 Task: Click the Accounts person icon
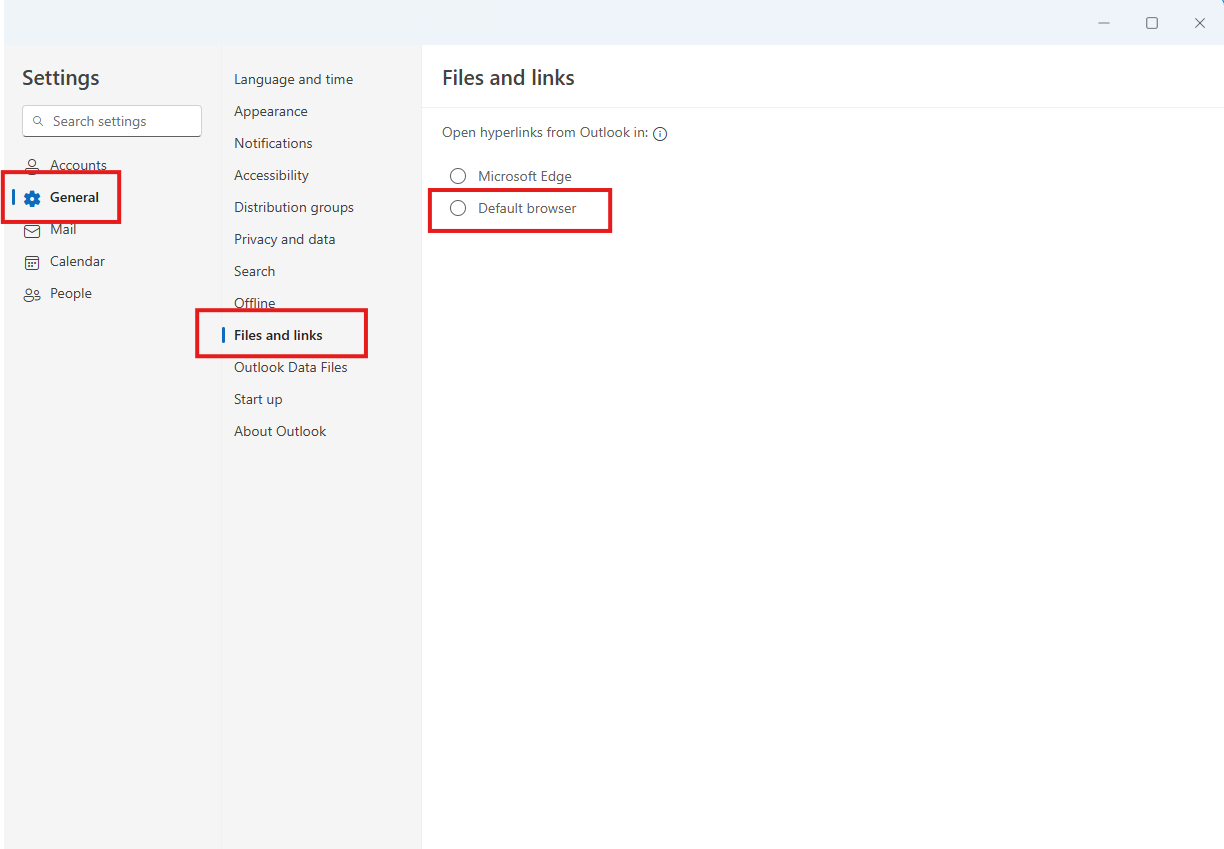32,165
